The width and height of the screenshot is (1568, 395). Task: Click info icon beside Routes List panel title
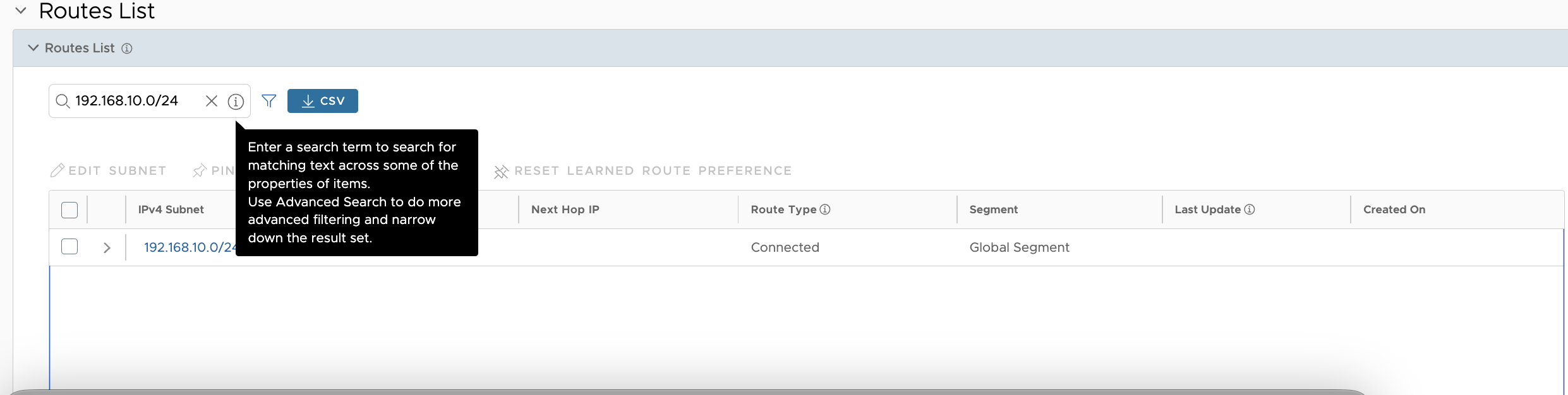(127, 49)
